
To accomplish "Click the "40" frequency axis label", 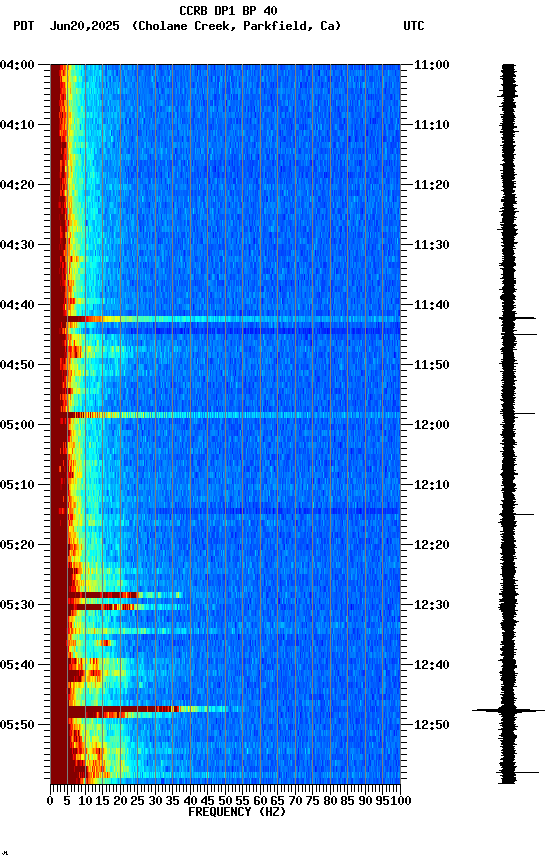I will (190, 801).
